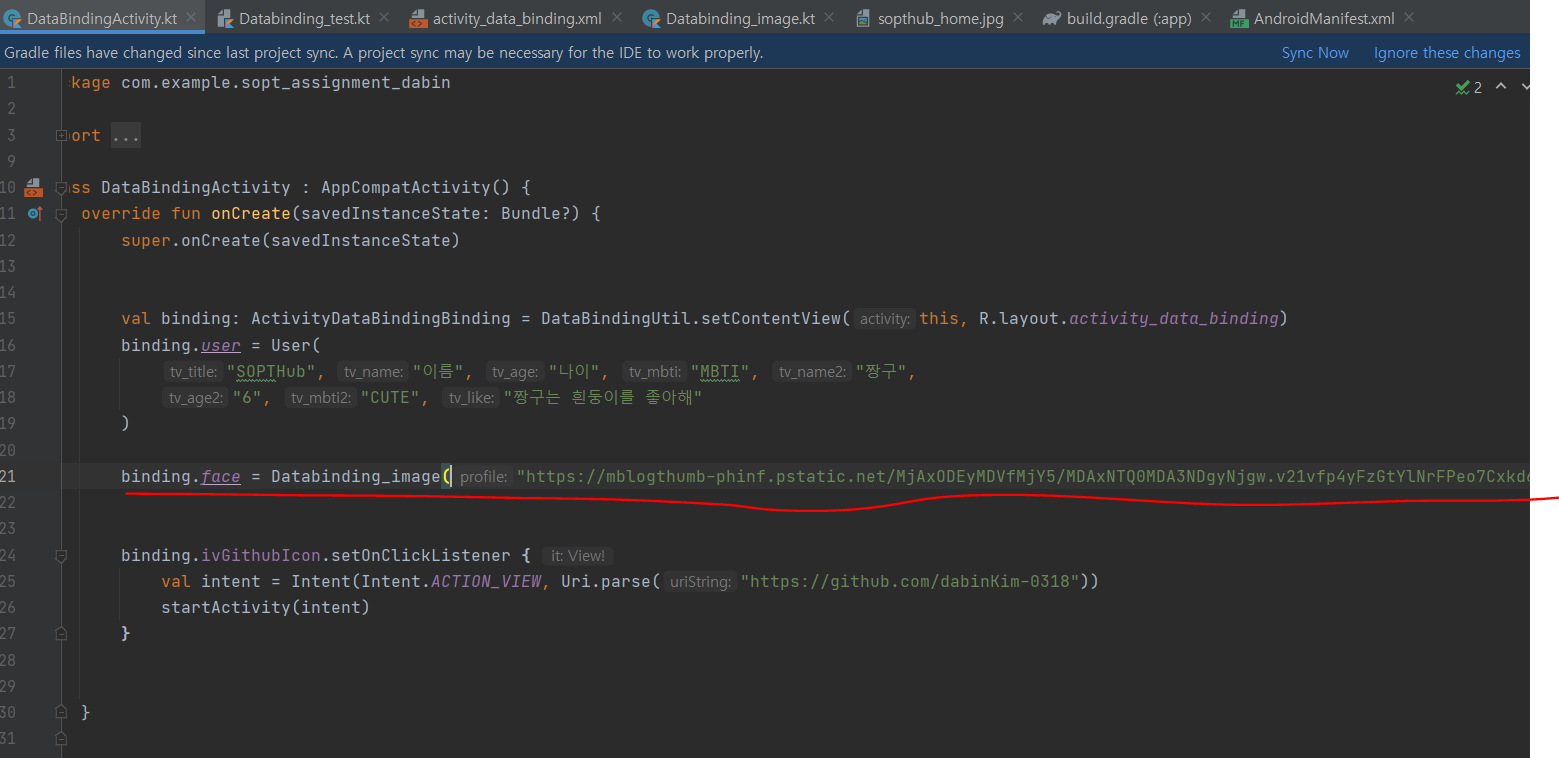Collapse the DataBindingActivity class fold marker on line 10
1559x758 pixels.
[62, 187]
